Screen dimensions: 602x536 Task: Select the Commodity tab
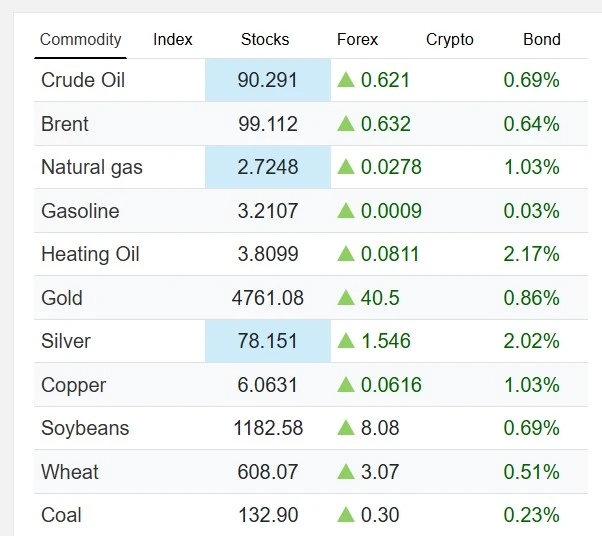click(81, 40)
